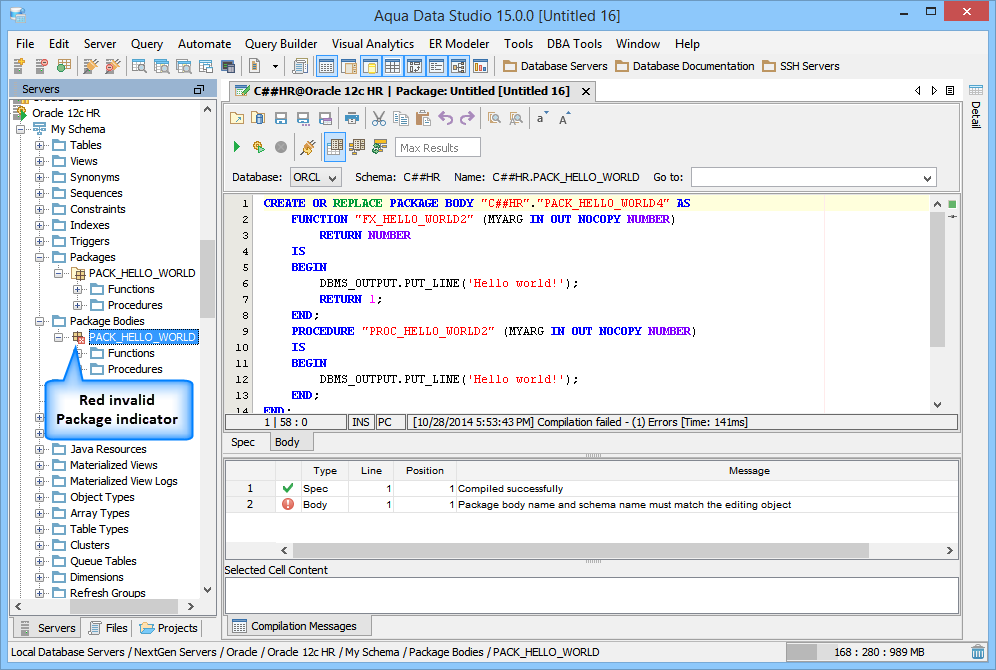Switch to the Body tab
996x670 pixels.
287,442
